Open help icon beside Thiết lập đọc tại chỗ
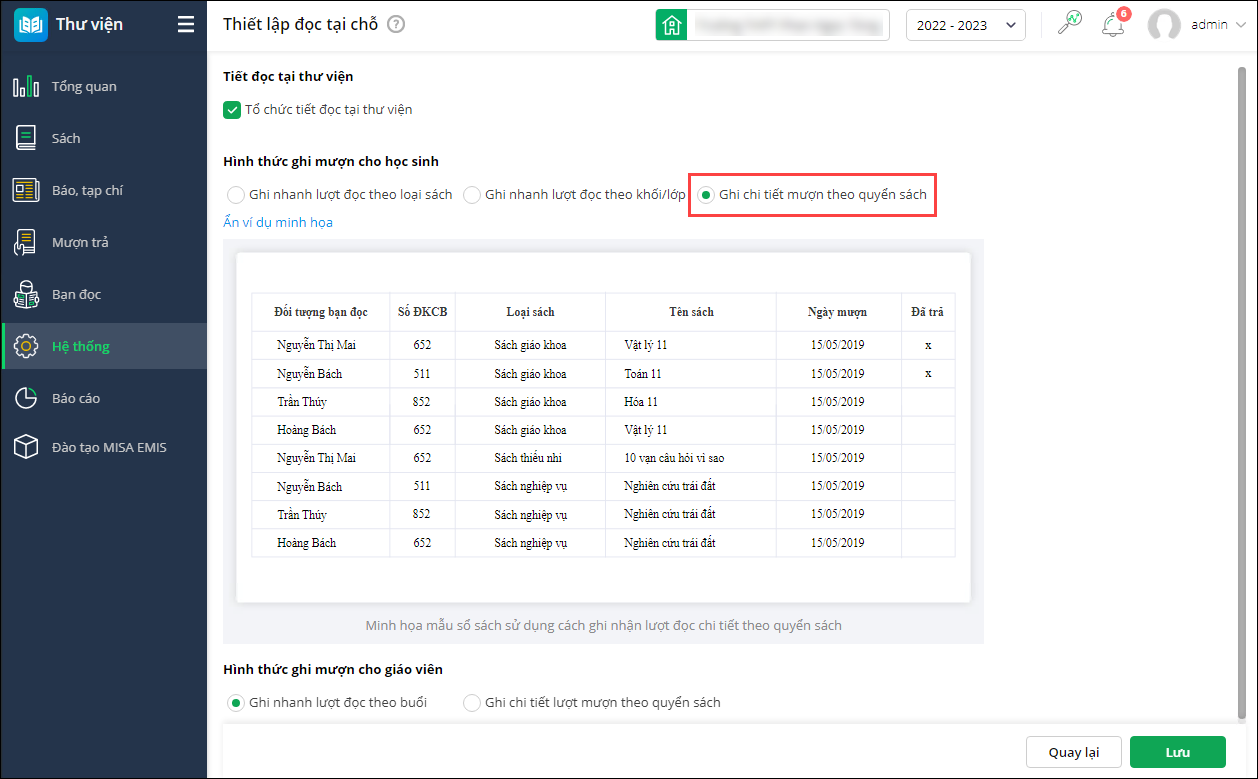Screen dimensions: 1258x779 (x=396, y=25)
